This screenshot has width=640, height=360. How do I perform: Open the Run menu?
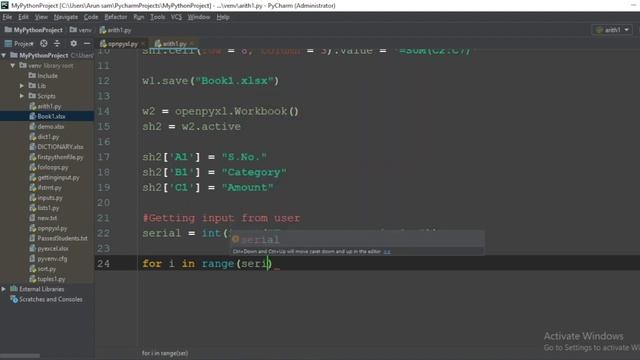point(139,17)
